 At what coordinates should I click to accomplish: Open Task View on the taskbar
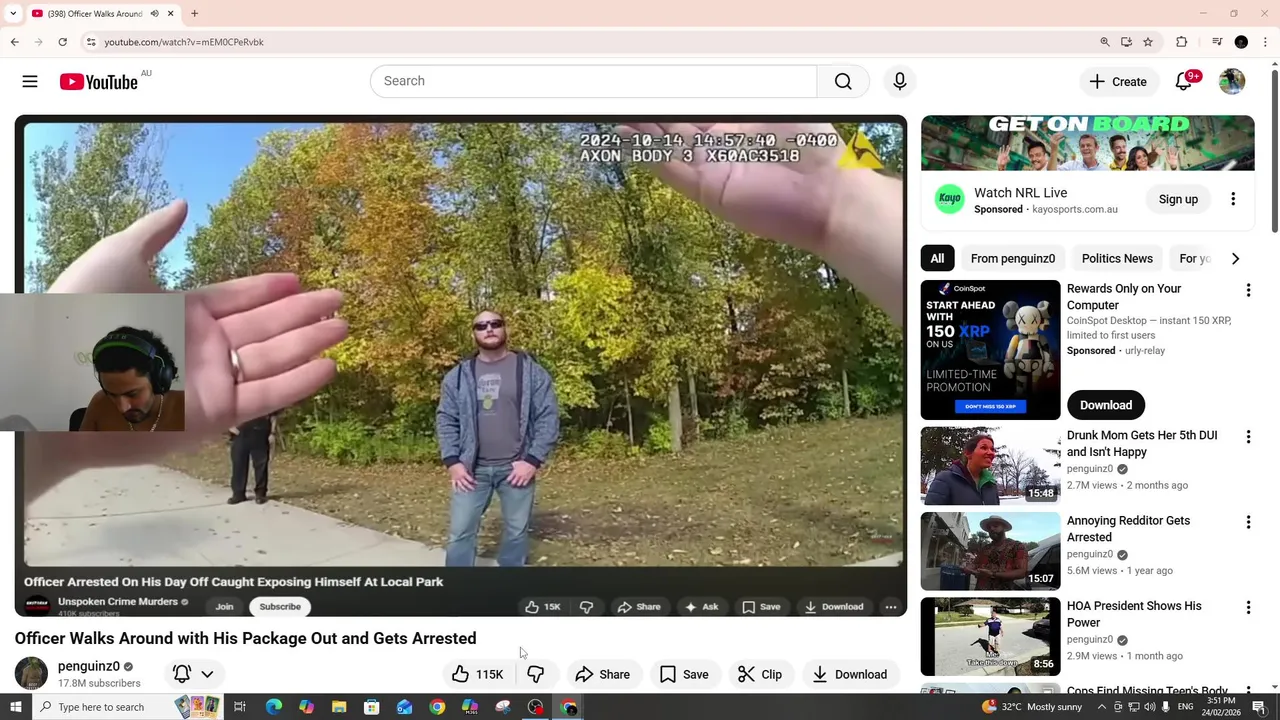coord(240,707)
